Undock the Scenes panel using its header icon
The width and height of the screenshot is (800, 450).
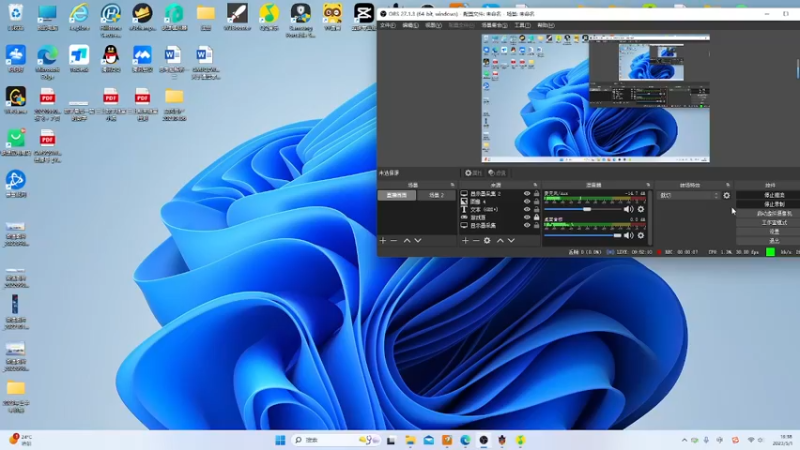452,185
